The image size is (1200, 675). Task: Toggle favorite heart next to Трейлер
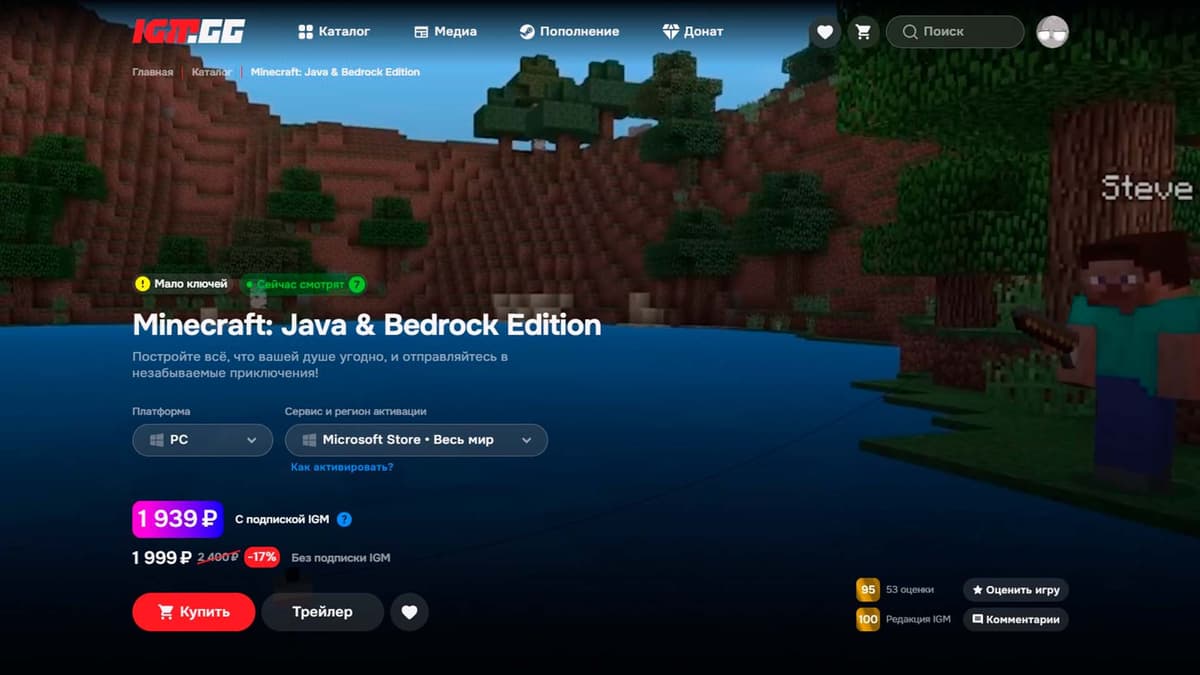point(409,612)
